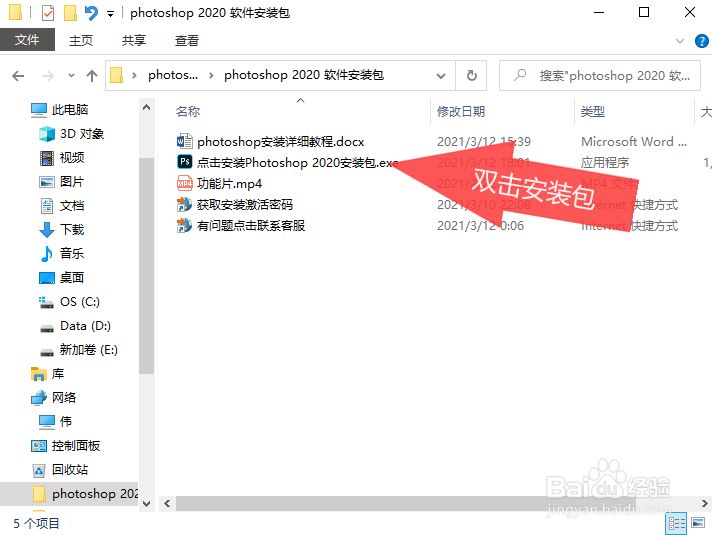Click the modified date 2021/3/12 15:39 cell

pos(484,142)
